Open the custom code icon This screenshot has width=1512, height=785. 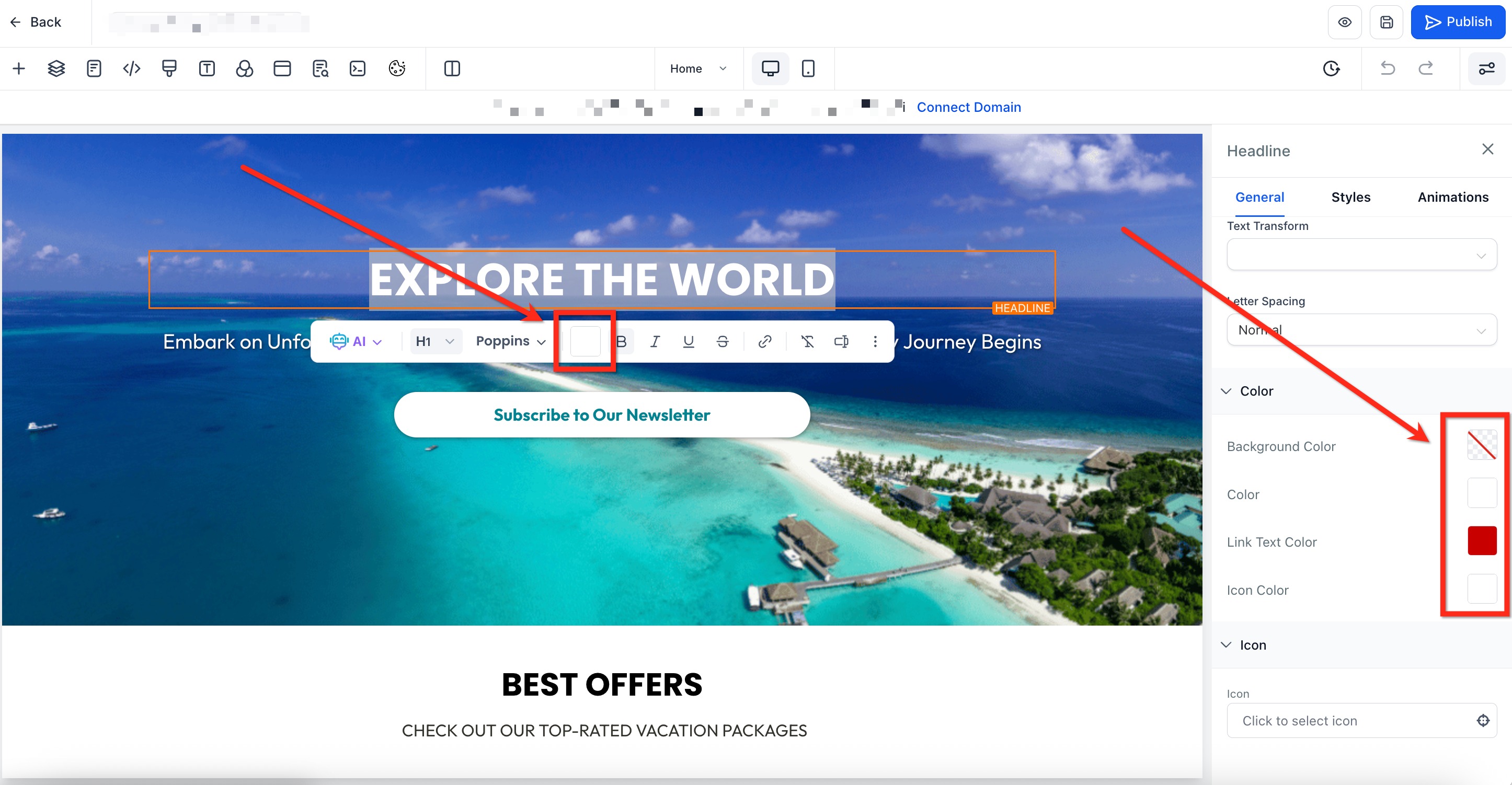click(x=131, y=68)
